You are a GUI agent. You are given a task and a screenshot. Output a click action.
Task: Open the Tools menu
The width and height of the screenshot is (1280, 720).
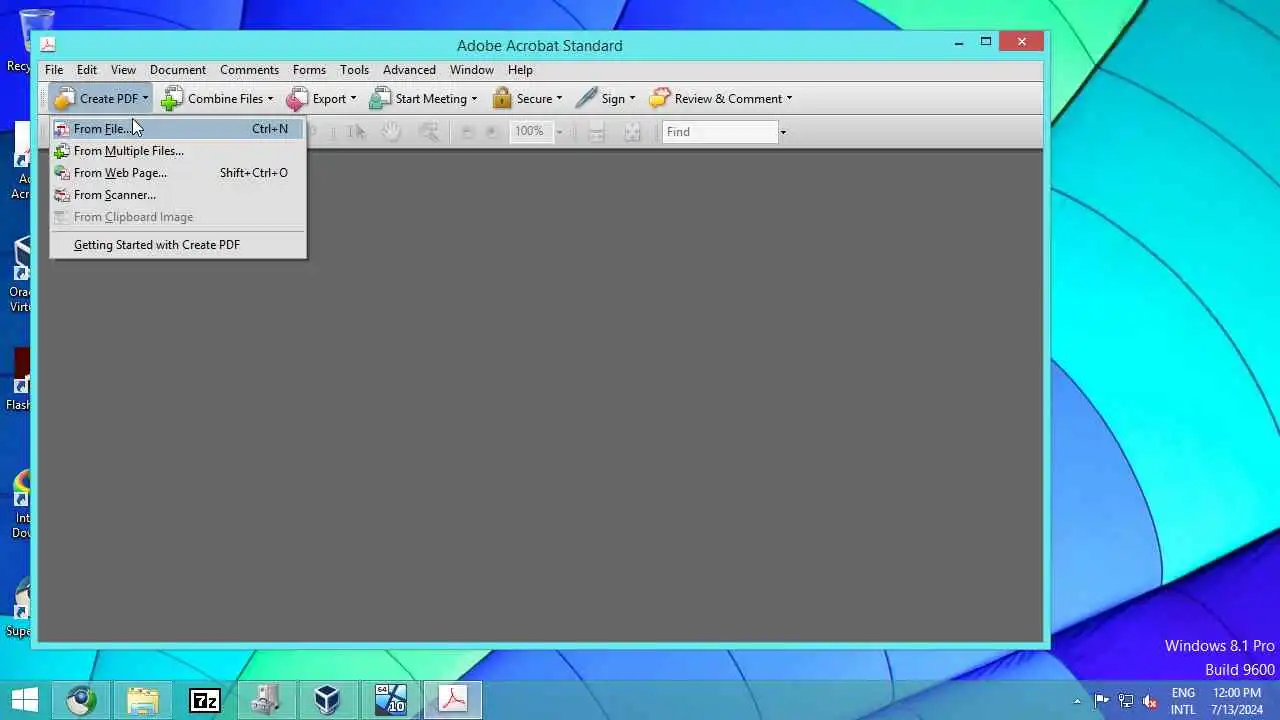(x=354, y=70)
